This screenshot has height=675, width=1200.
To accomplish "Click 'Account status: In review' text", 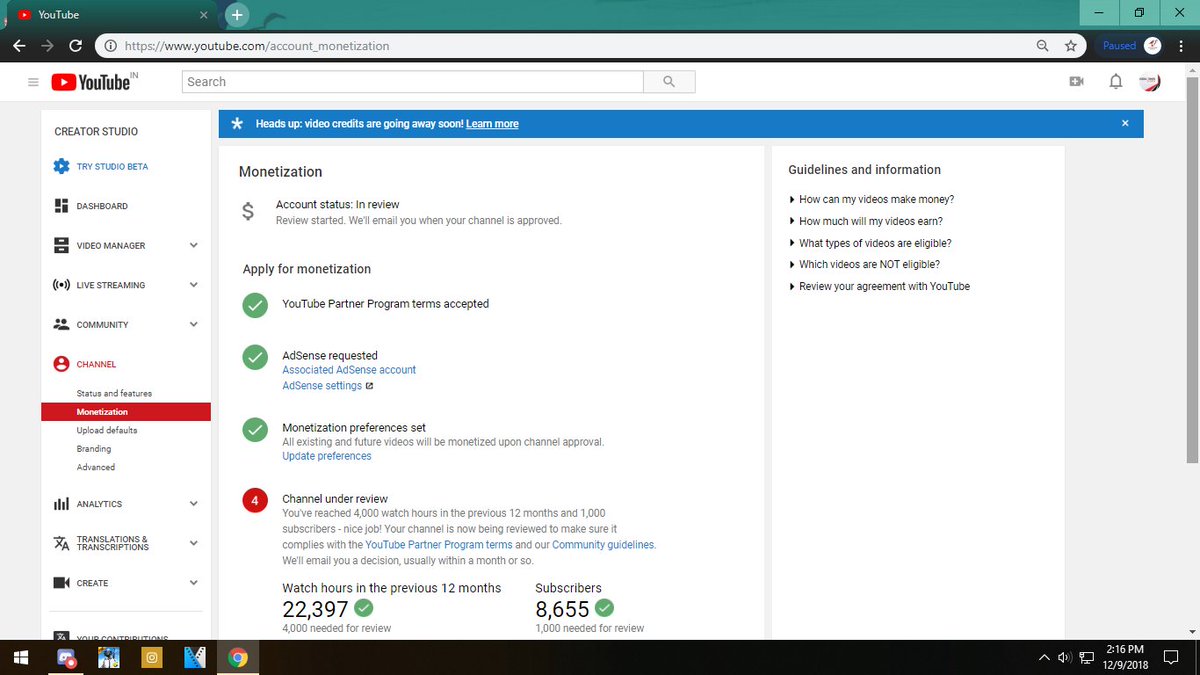I will [x=337, y=204].
